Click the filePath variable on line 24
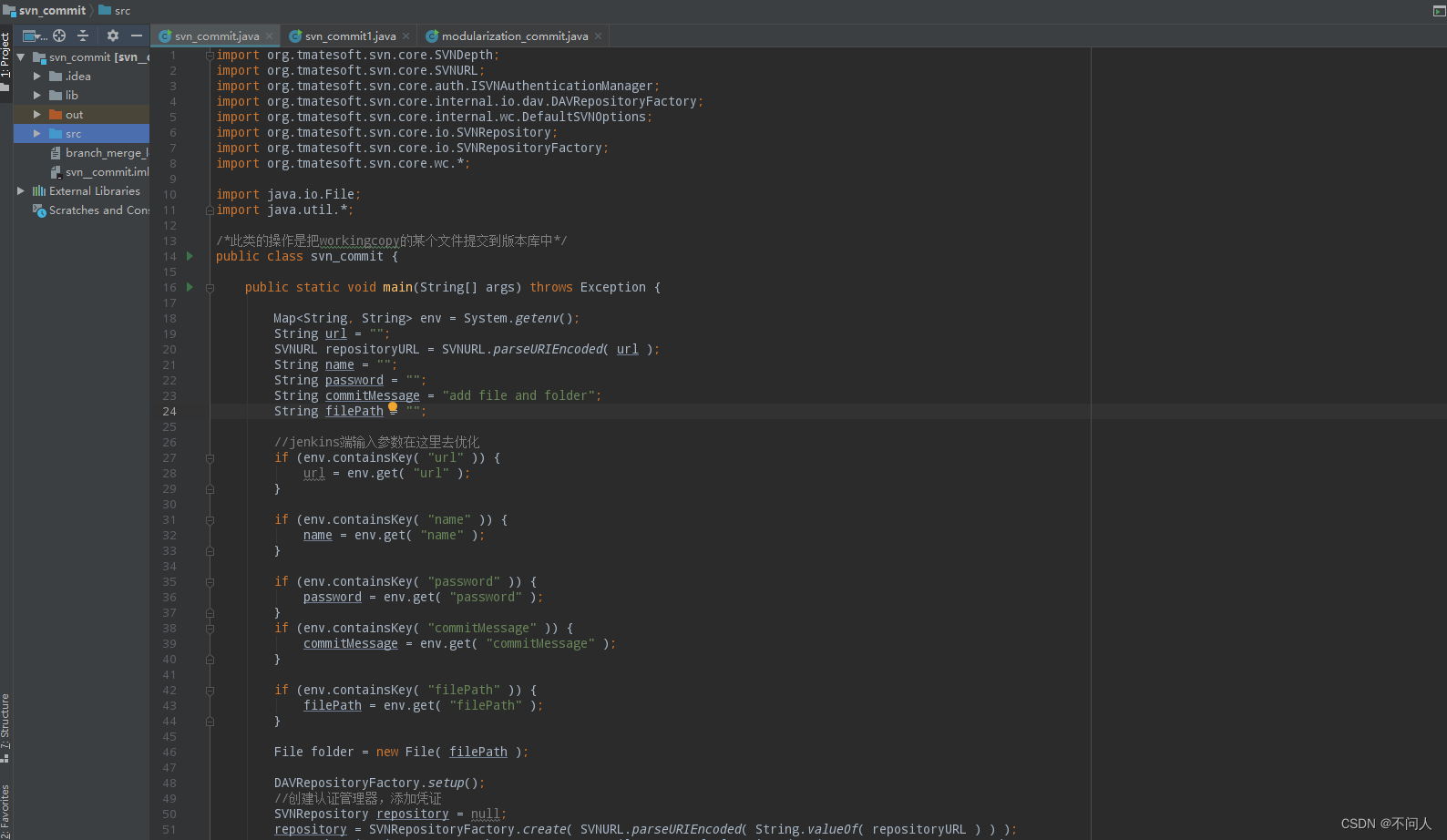 354,412
